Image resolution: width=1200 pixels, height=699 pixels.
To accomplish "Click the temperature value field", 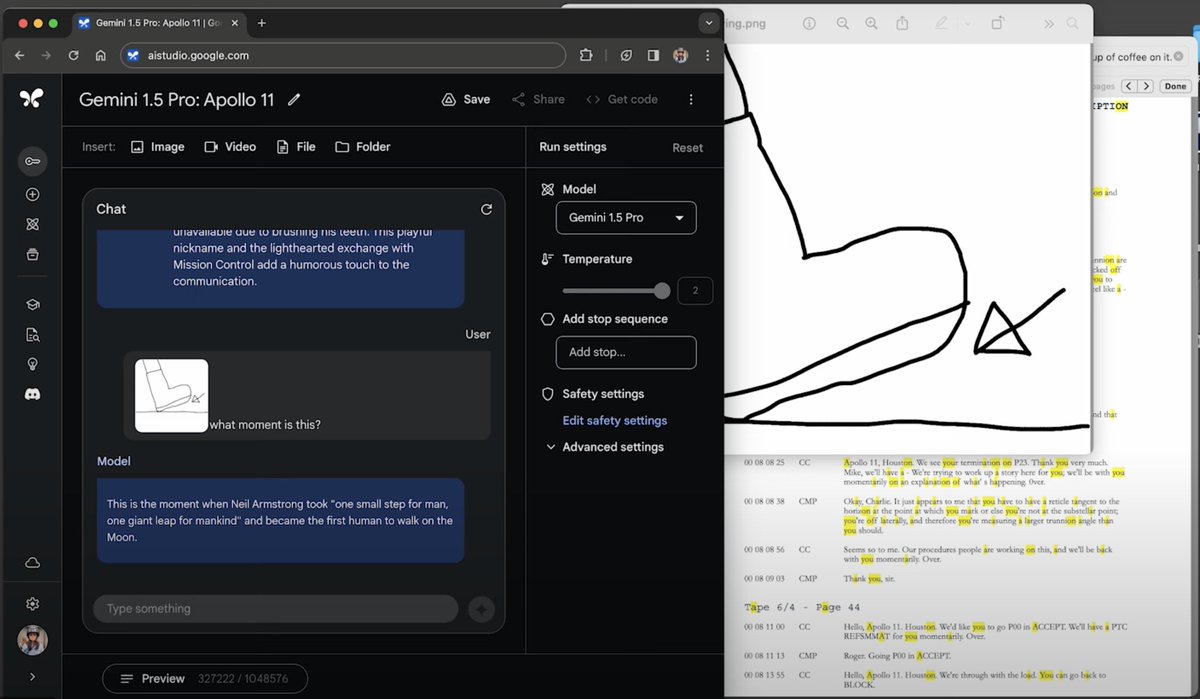I will click(x=696, y=291).
